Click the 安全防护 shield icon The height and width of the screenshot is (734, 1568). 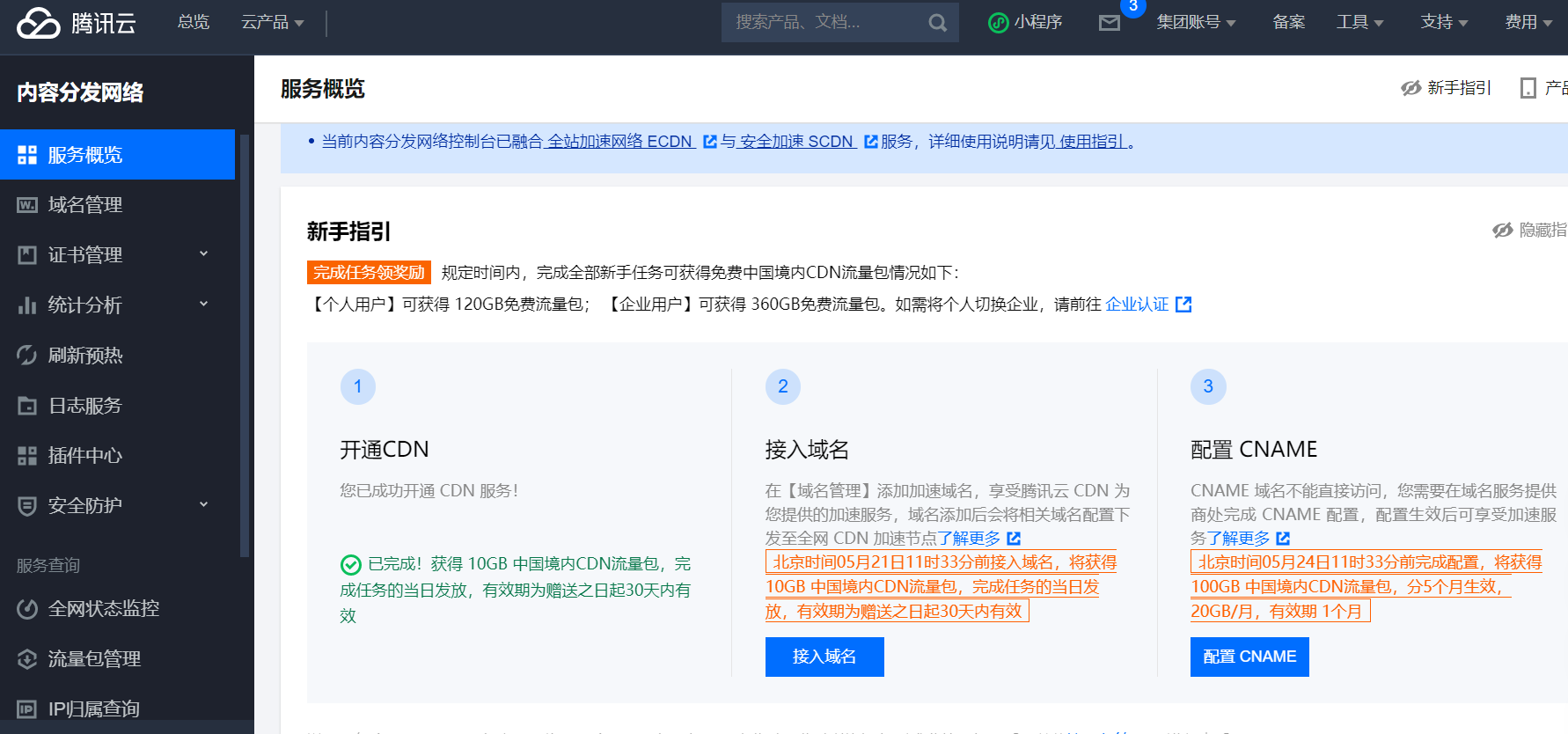[27, 506]
